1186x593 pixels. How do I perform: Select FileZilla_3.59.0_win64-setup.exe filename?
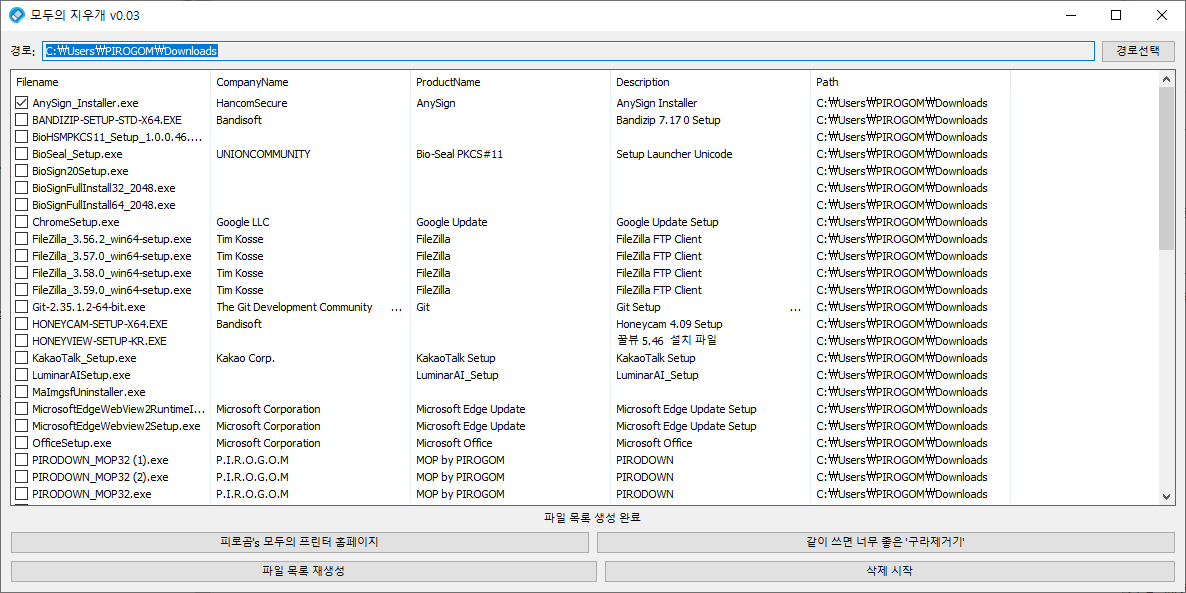112,290
